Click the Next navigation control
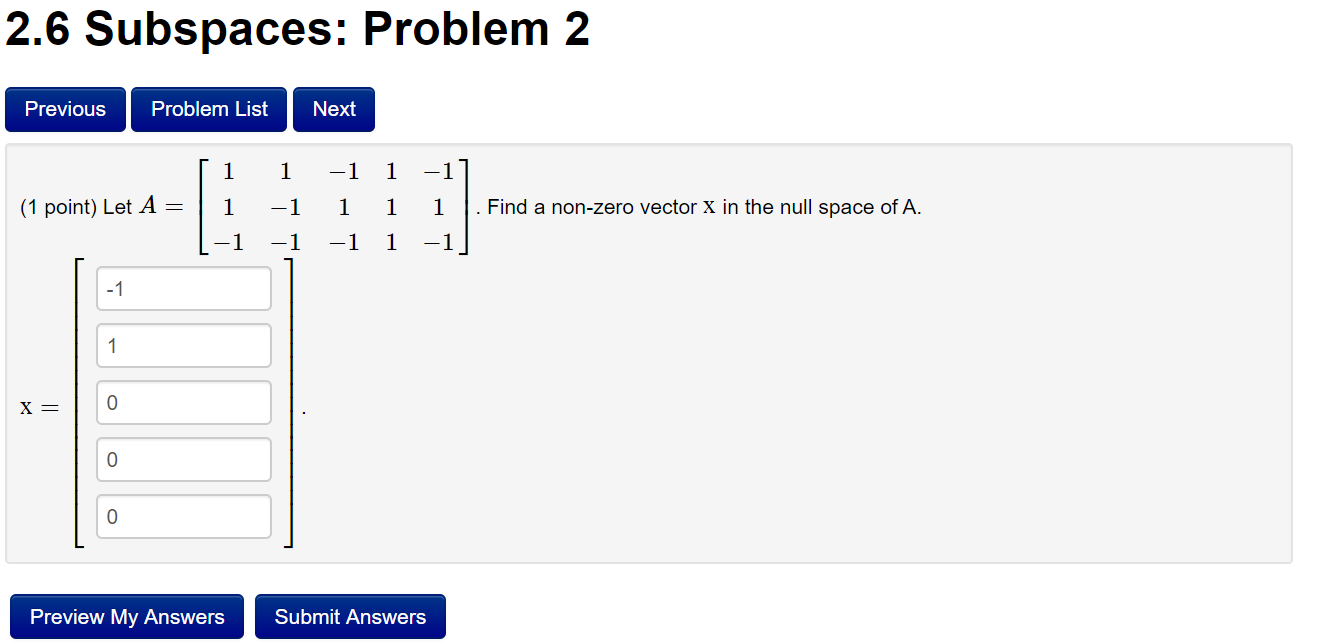This screenshot has height=643, width=1330. [333, 109]
